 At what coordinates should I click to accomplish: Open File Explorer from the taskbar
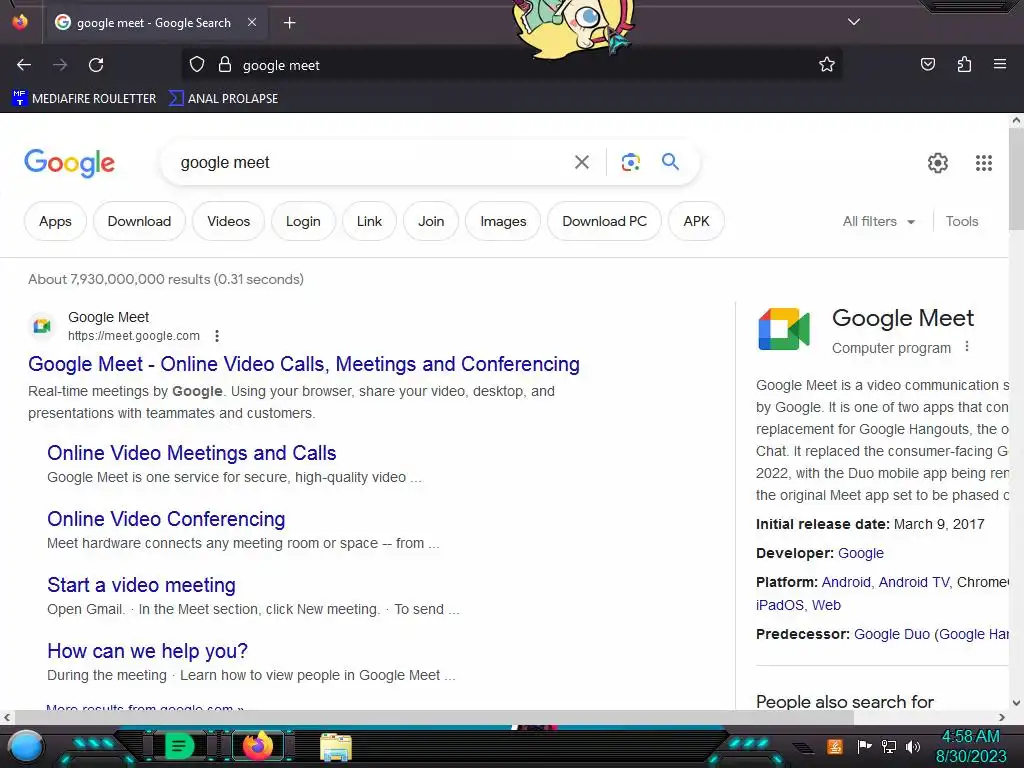(336, 747)
